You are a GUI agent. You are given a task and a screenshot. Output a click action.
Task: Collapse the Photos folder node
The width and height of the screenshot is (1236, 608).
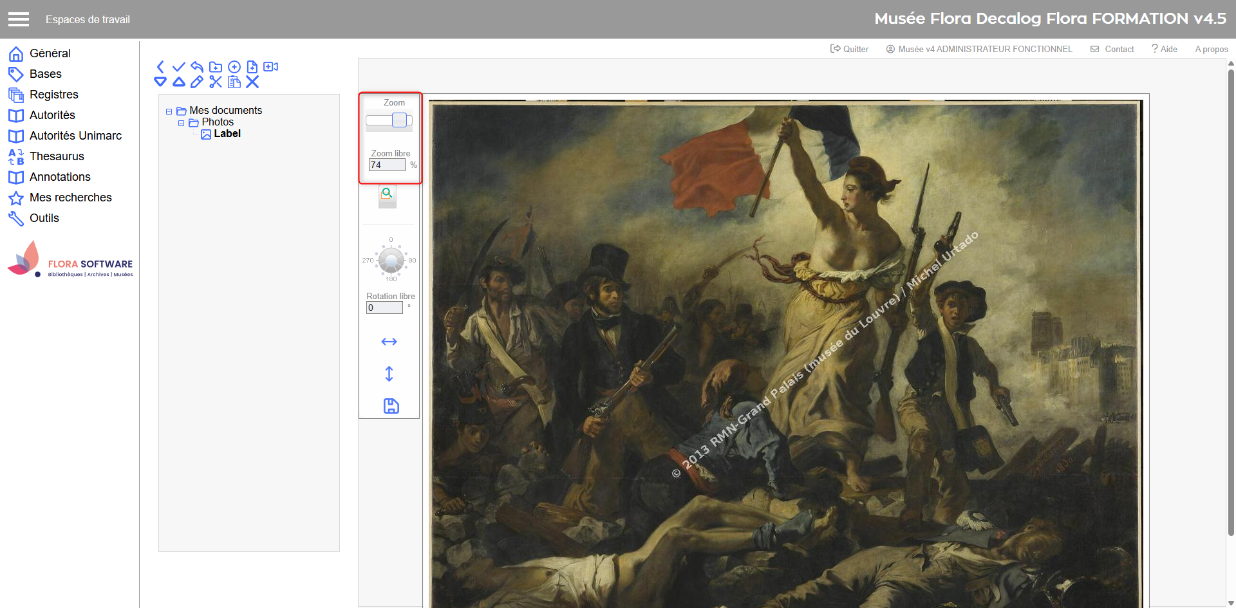181,122
